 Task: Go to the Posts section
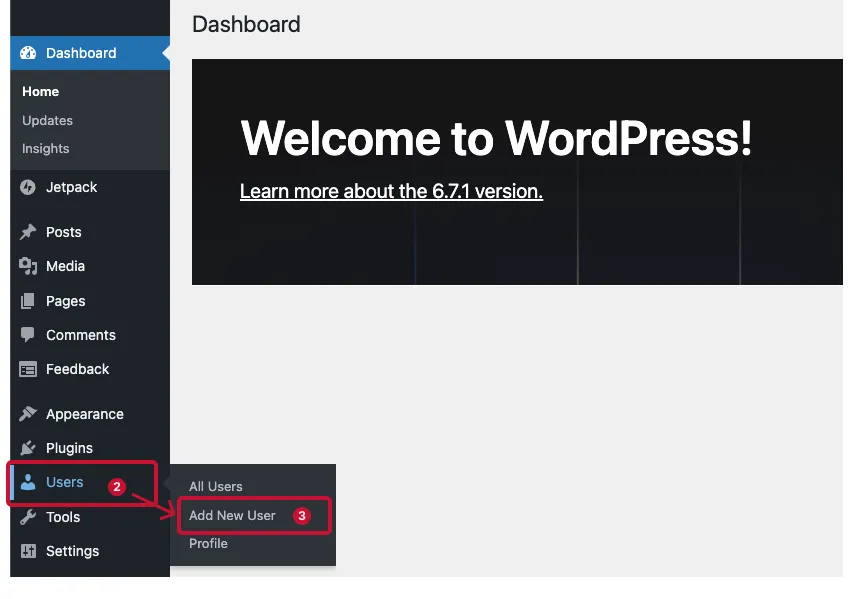tap(63, 232)
